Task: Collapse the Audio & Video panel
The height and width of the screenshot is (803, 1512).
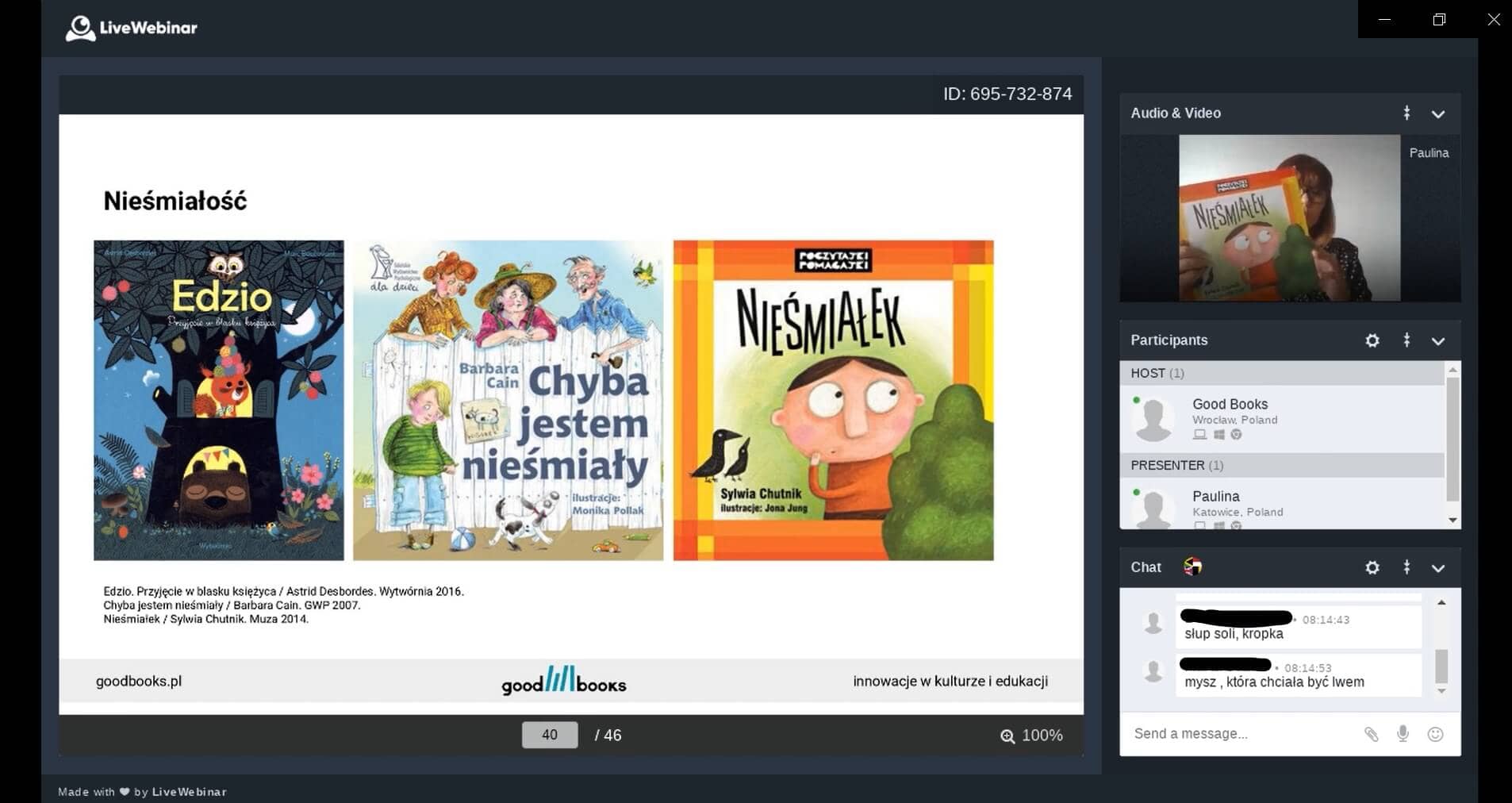Action: pyautogui.click(x=1438, y=114)
